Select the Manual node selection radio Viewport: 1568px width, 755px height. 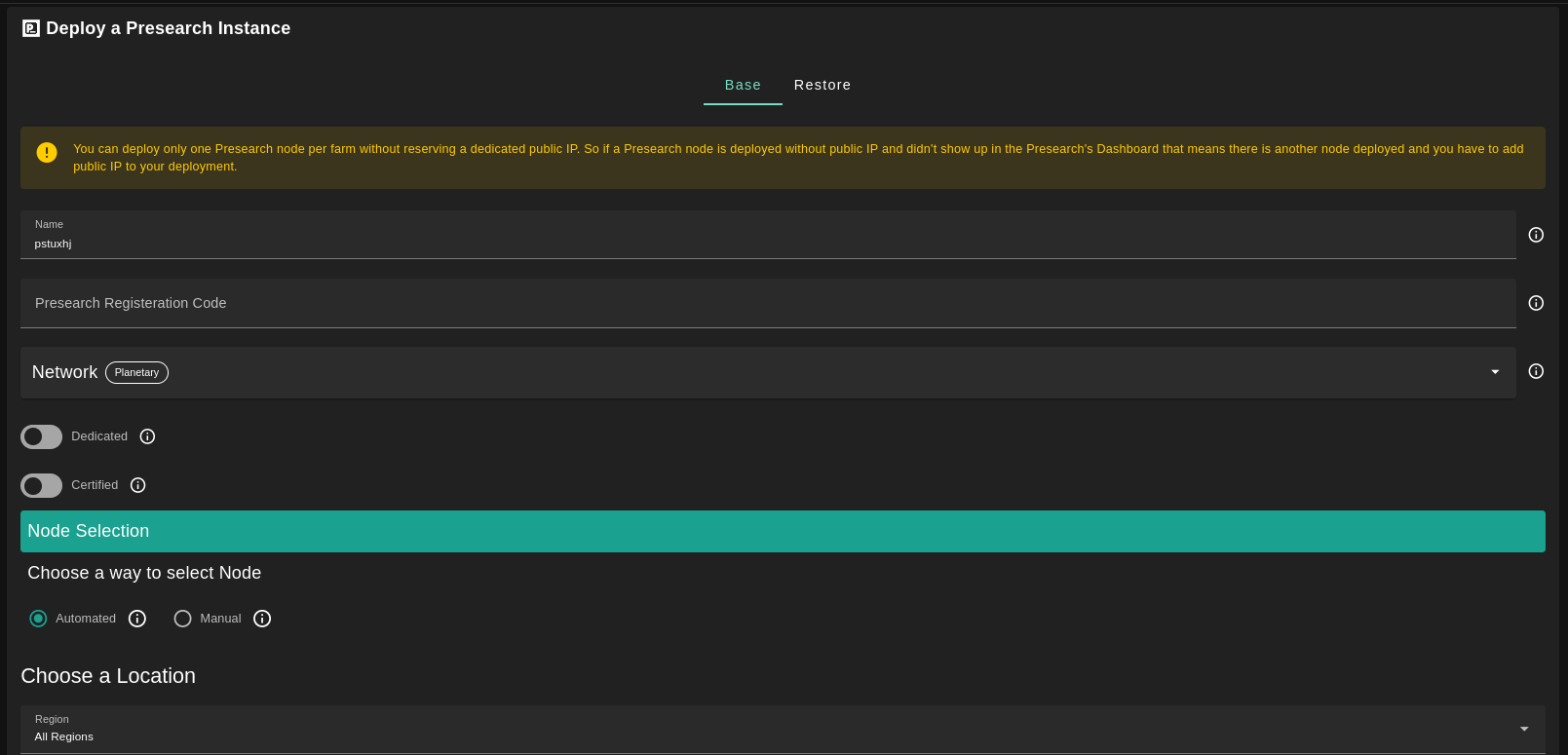pyautogui.click(x=182, y=619)
